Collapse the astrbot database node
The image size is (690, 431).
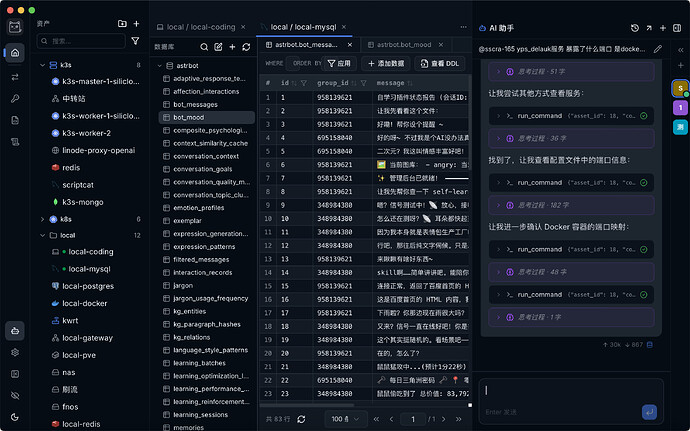click(x=160, y=66)
